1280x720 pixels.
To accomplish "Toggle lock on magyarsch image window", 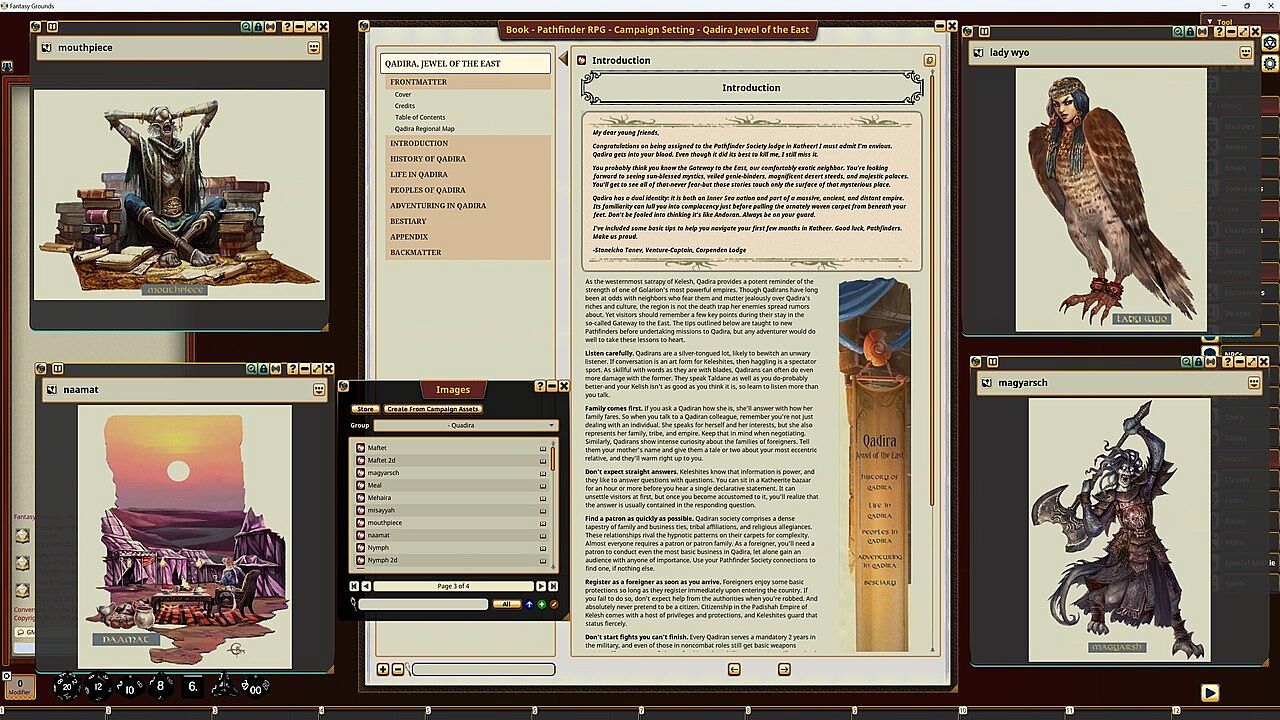I will click(1200, 362).
